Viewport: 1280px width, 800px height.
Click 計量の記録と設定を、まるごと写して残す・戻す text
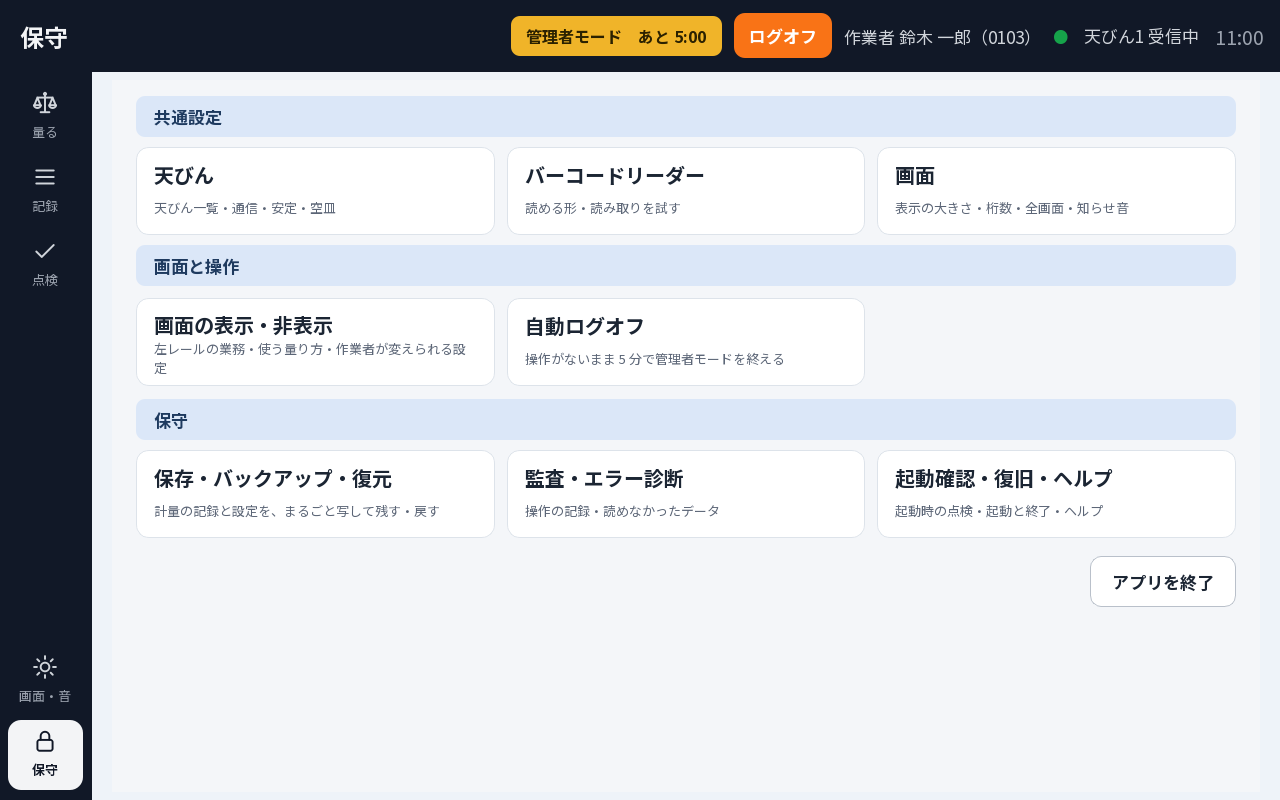[297, 511]
